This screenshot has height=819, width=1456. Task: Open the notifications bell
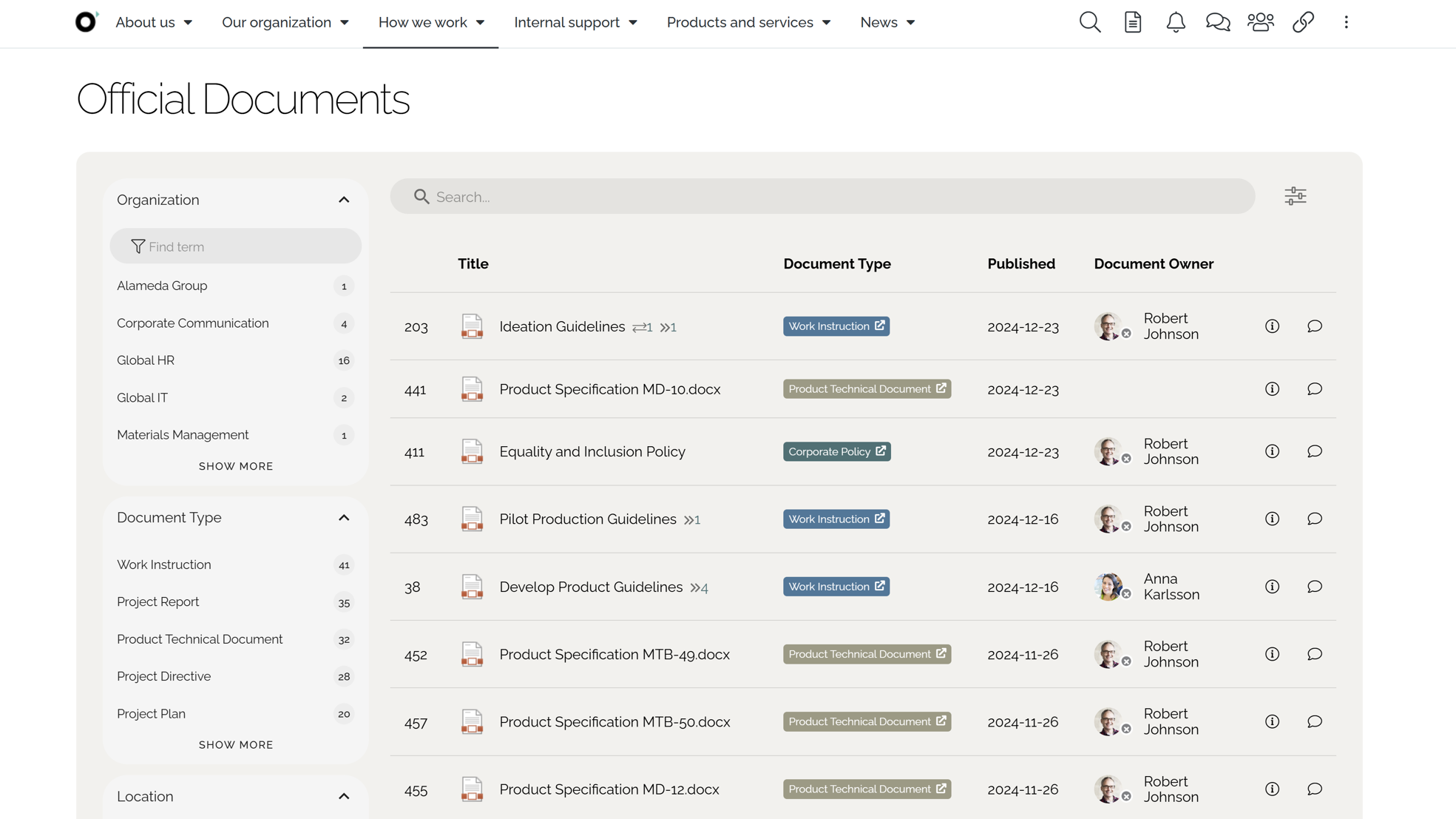point(1176,22)
